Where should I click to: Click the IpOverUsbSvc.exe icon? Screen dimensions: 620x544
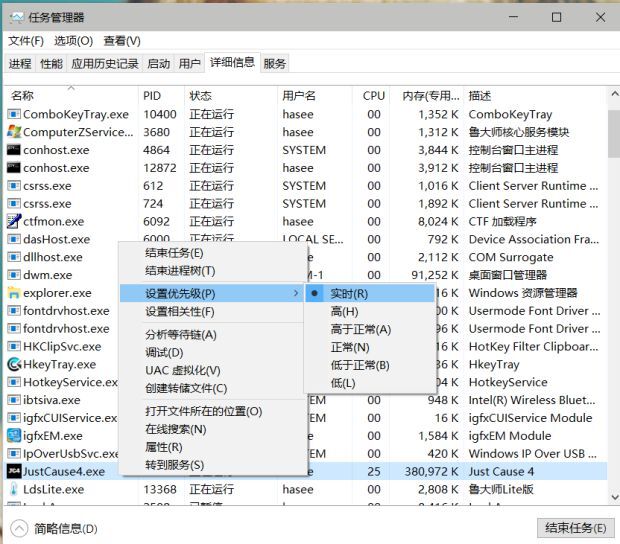click(x=14, y=453)
